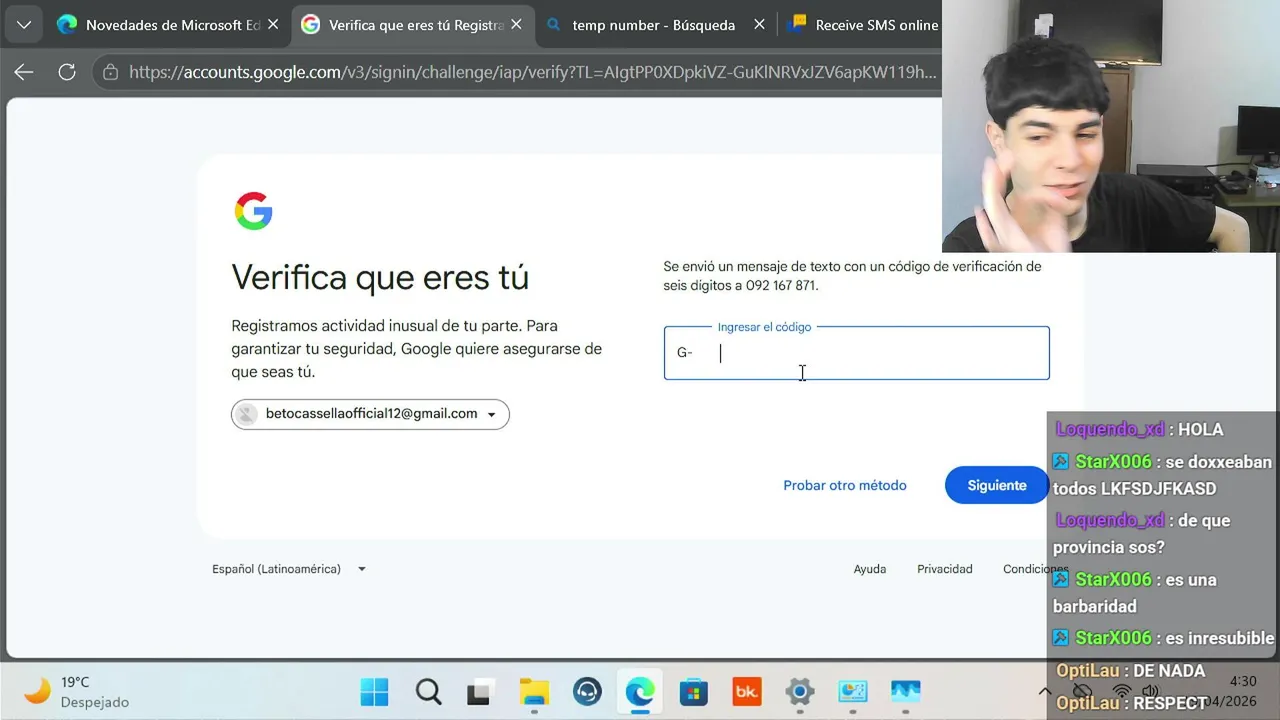The width and height of the screenshot is (1280, 720).
Task: Show hidden system tray icons chevron
Action: click(x=1045, y=691)
